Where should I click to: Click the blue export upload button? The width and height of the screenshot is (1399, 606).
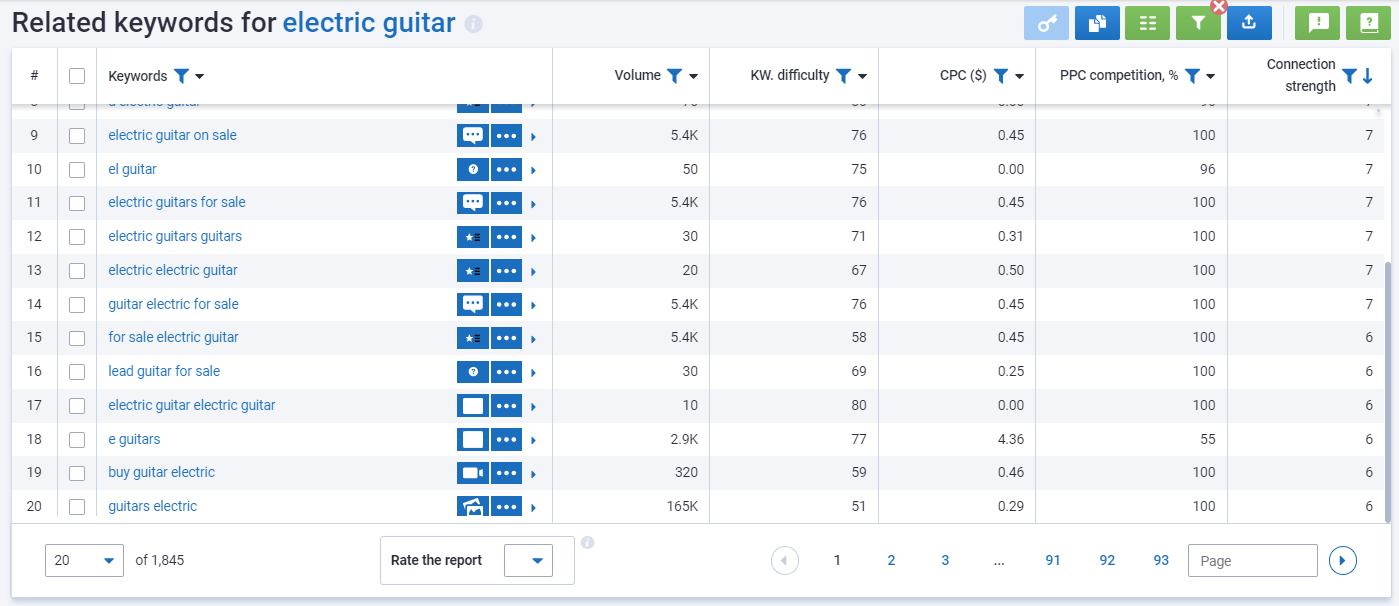click(x=1249, y=23)
